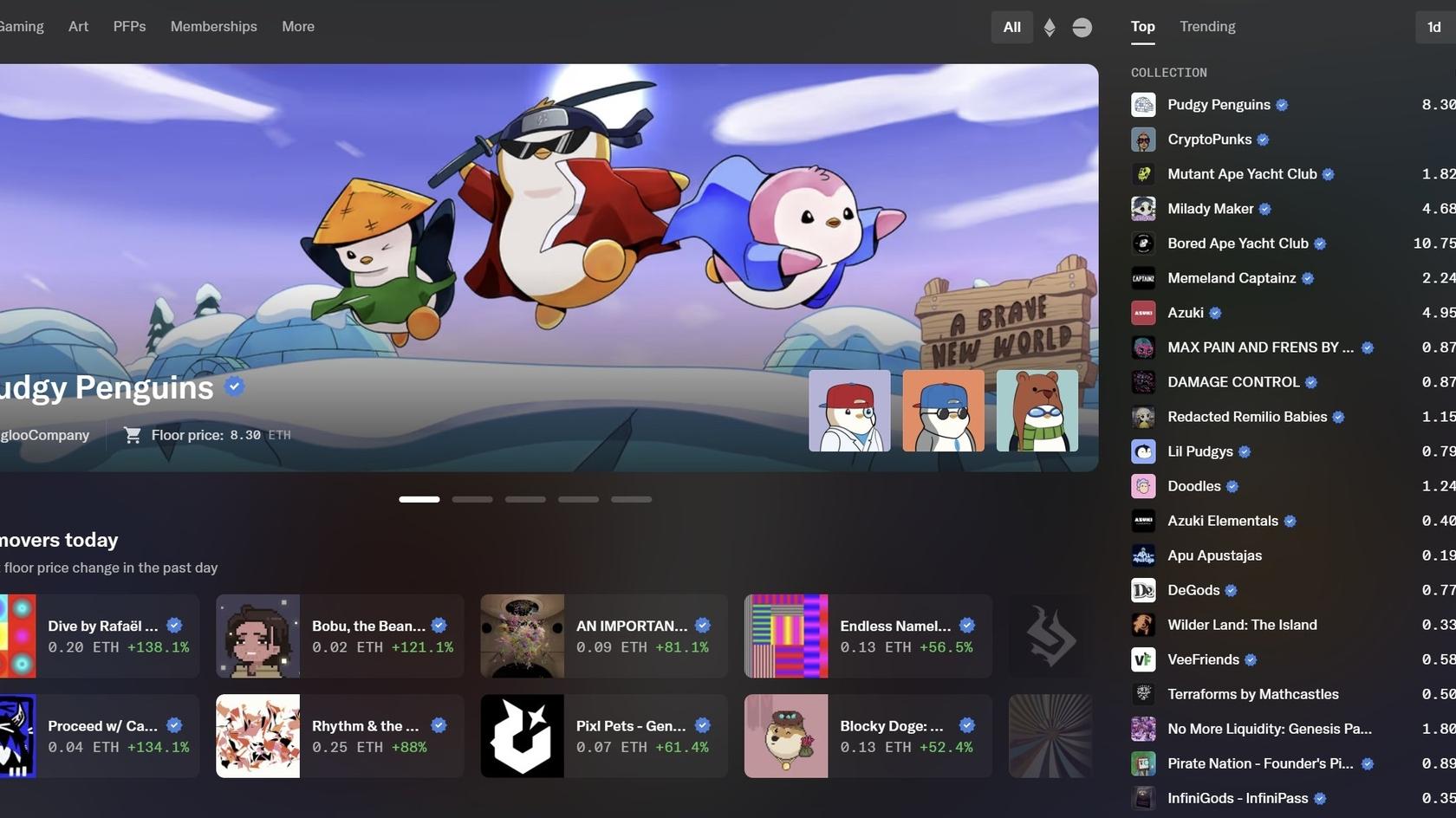Open the CryptoPunks collection row
Viewport: 1456px width, 818px height.
(1293, 140)
